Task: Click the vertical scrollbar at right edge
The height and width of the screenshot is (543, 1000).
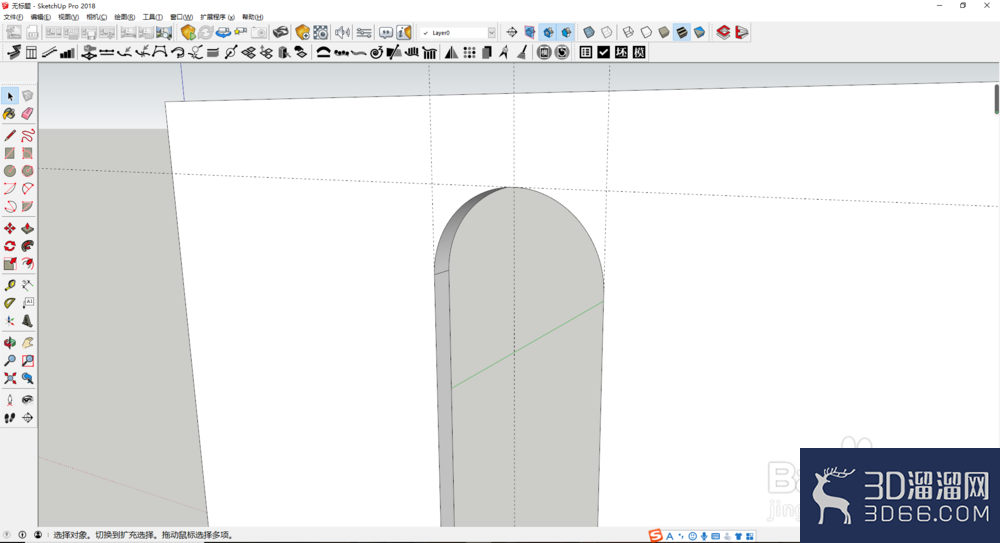Action: click(x=996, y=99)
